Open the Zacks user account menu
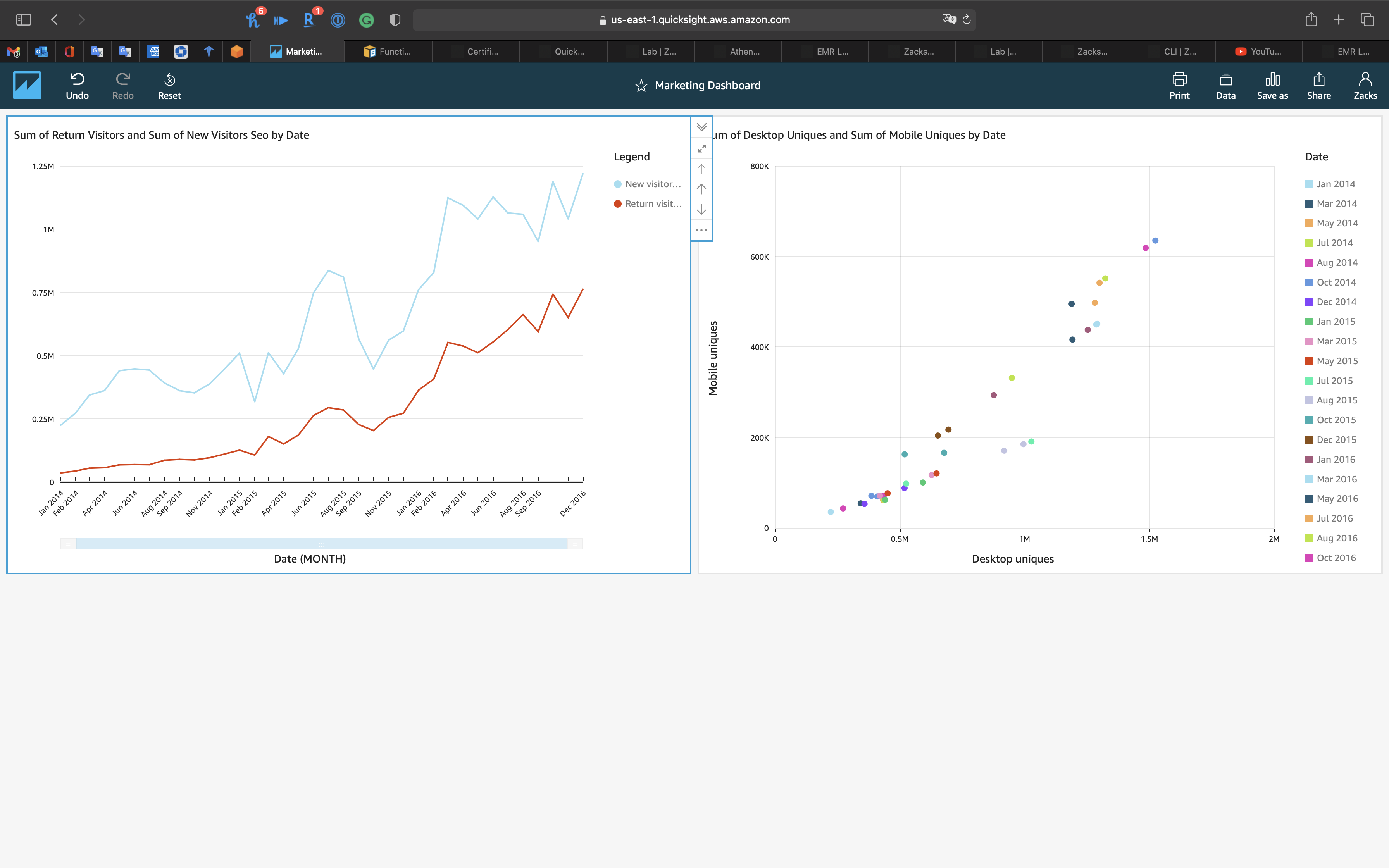The width and height of the screenshot is (1389, 868). (x=1365, y=86)
